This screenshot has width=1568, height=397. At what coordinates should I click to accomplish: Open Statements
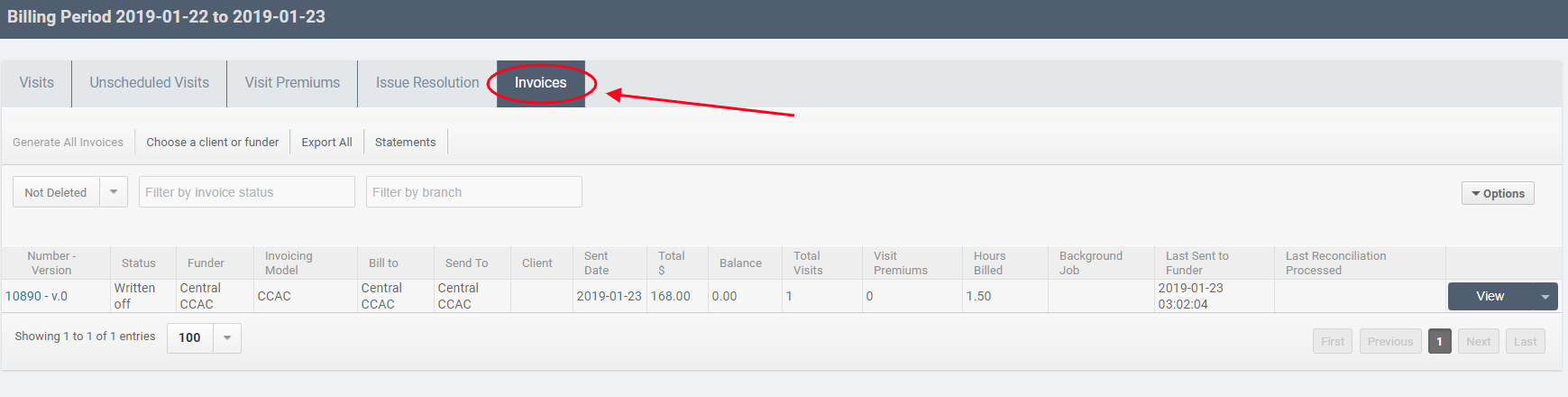click(405, 143)
